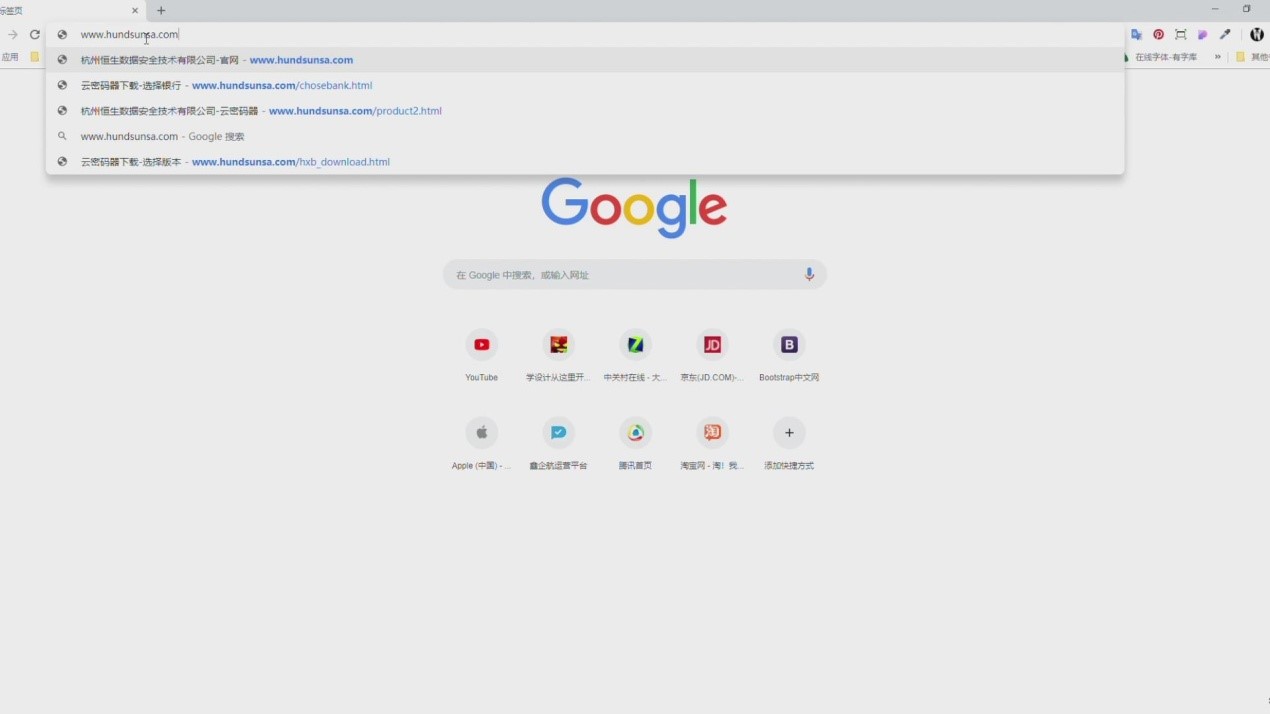Reload the page with refresh icon
Image resolution: width=1270 pixels, height=714 pixels.
click(35, 35)
